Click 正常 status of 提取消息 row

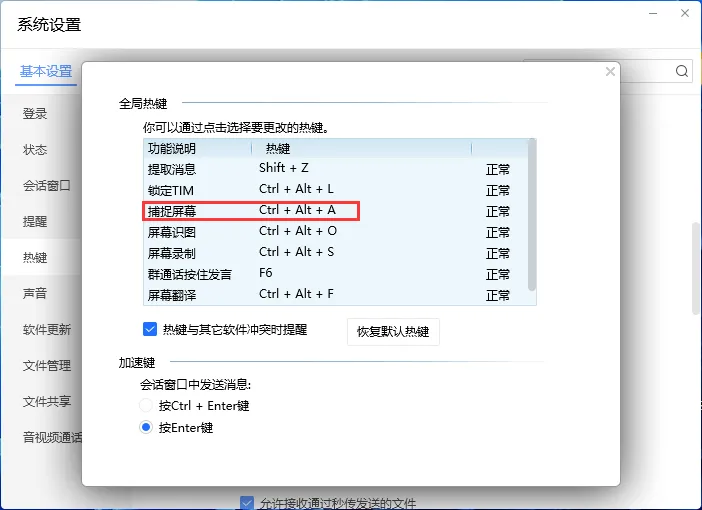pos(498,169)
